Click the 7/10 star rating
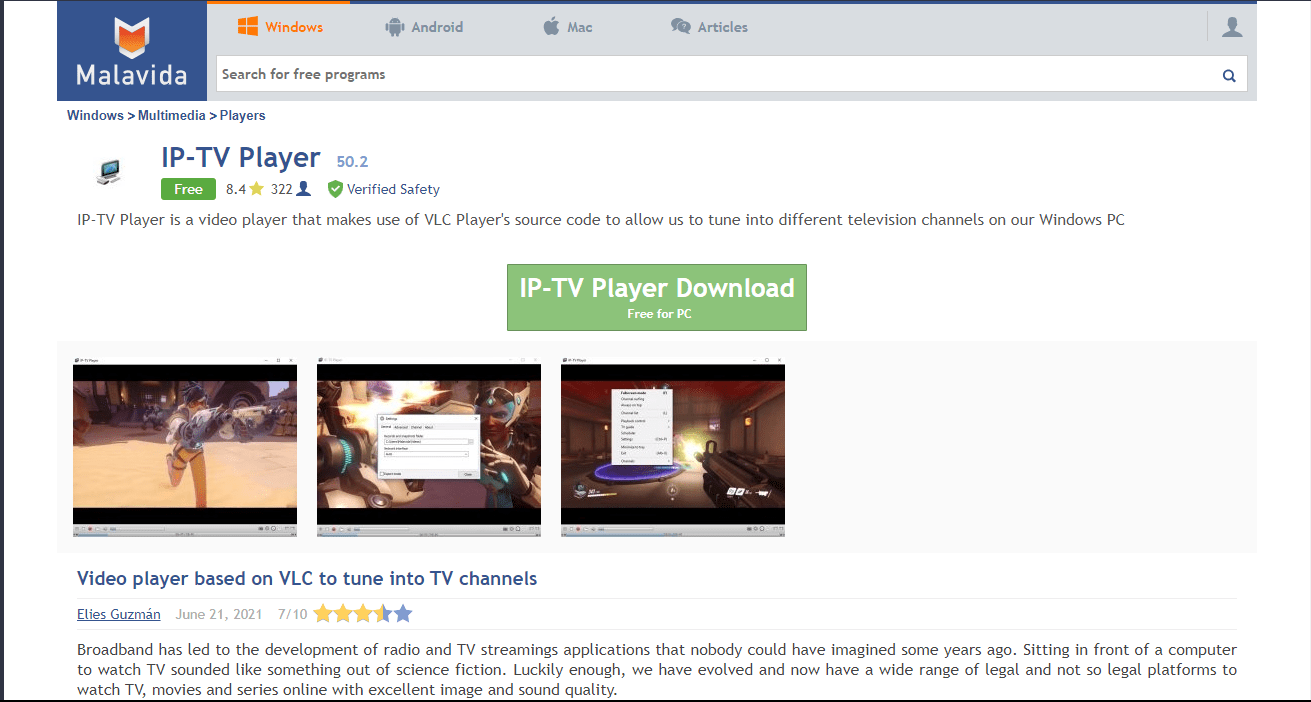This screenshot has height=702, width=1311. pos(363,614)
